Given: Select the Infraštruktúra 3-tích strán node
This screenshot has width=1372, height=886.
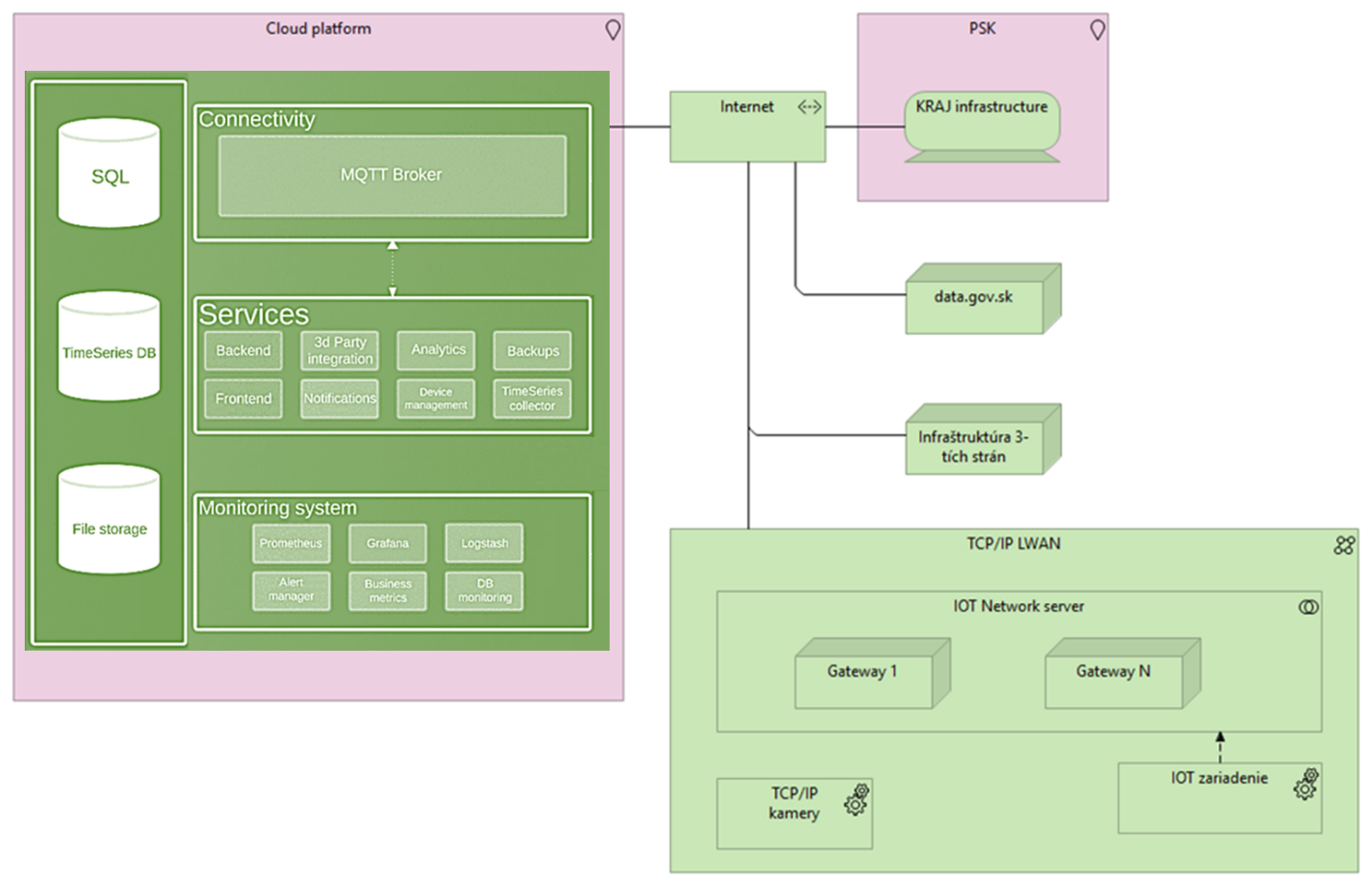Looking at the screenshot, I should tap(975, 446).
